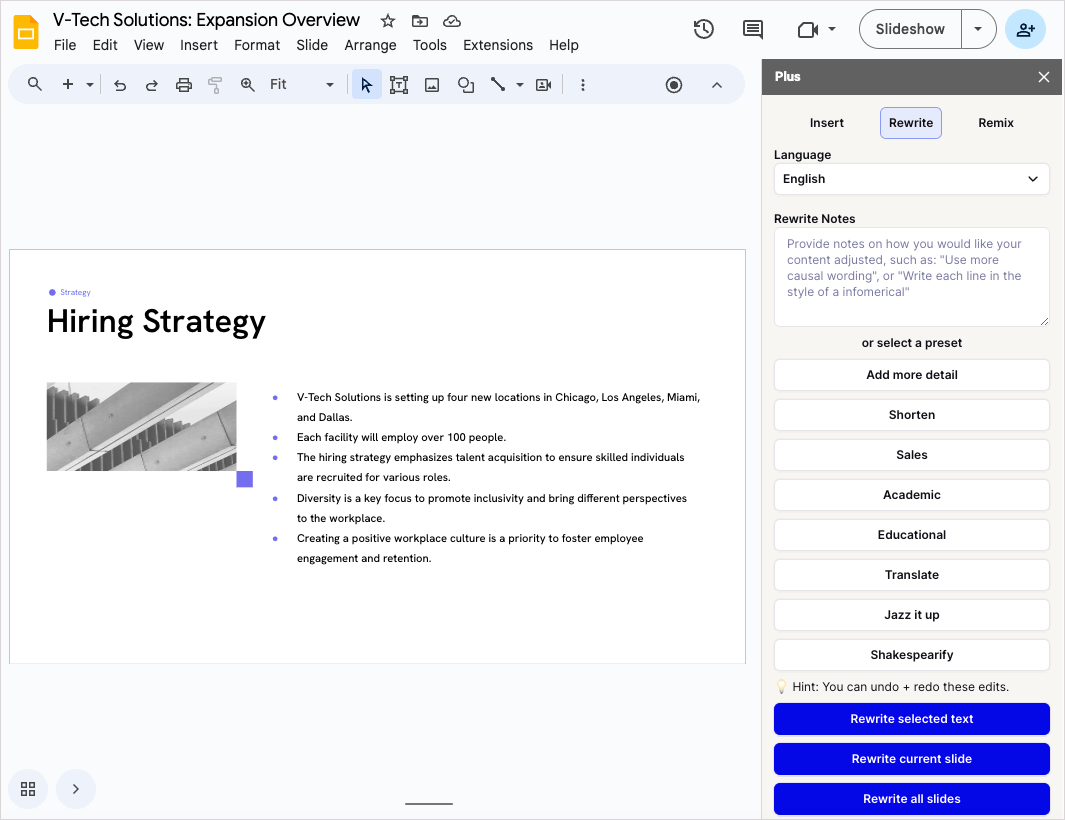Click Rewrite current slide
The width and height of the screenshot is (1065, 820).
(911, 759)
